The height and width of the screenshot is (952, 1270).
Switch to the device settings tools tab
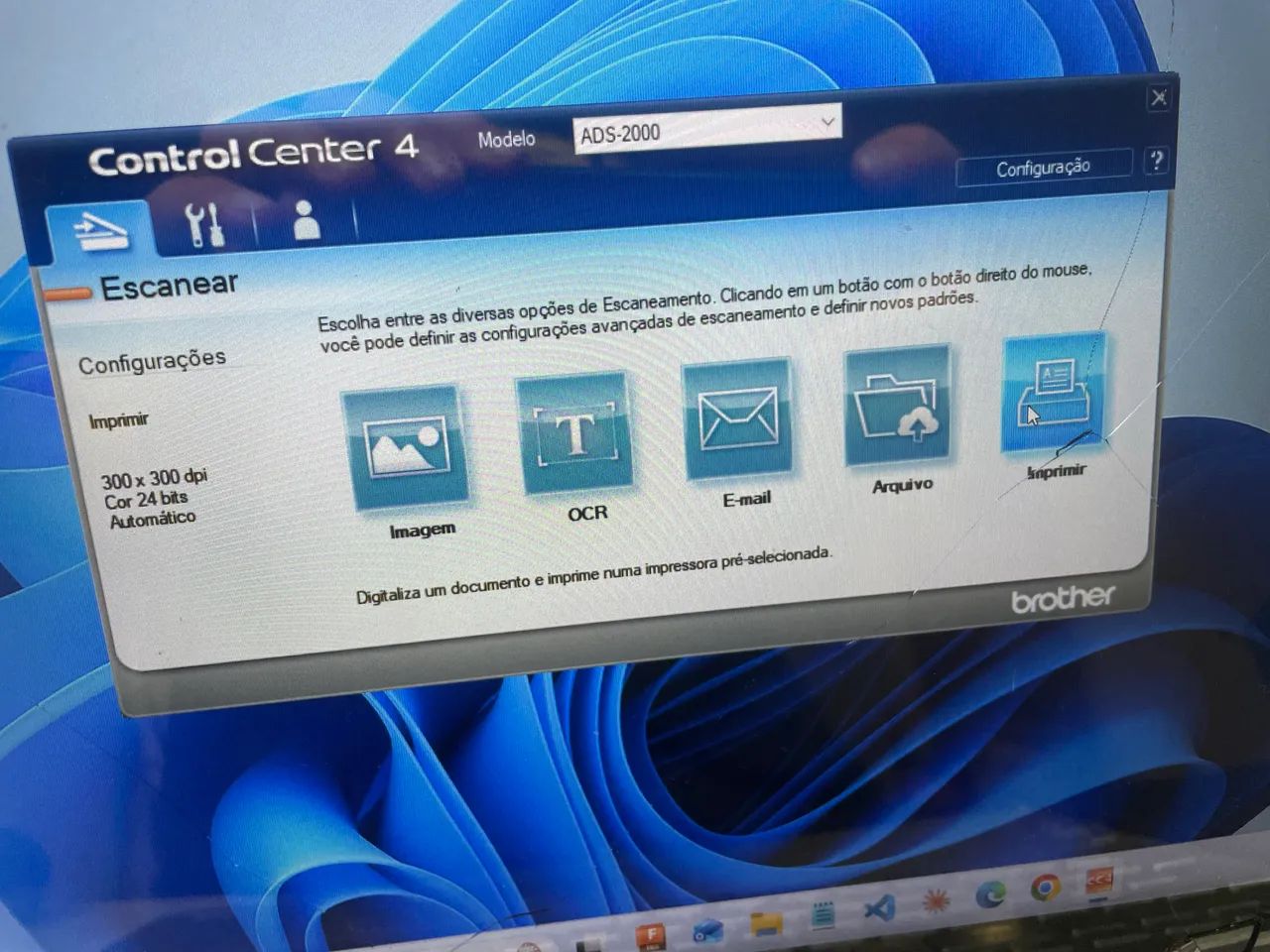point(205,224)
